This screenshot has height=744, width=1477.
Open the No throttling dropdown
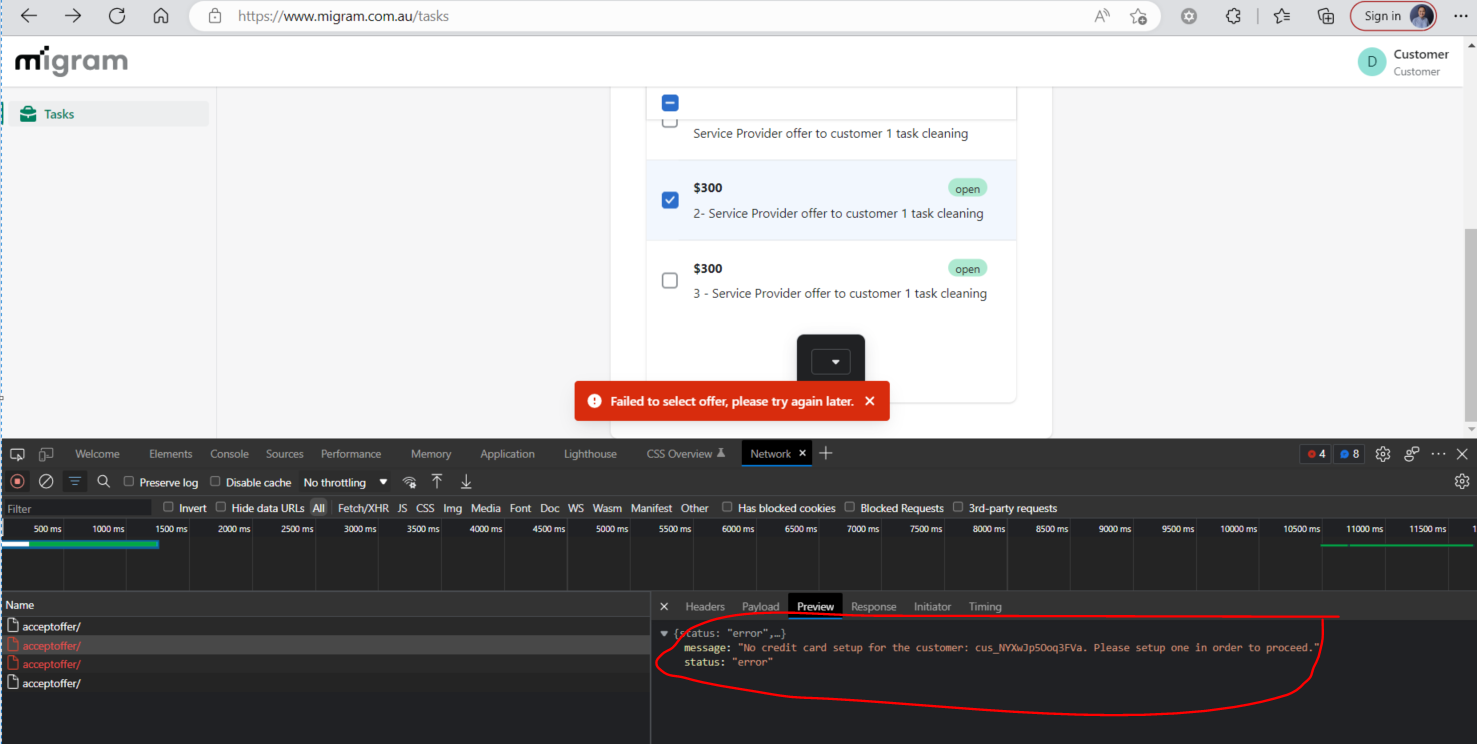[345, 481]
